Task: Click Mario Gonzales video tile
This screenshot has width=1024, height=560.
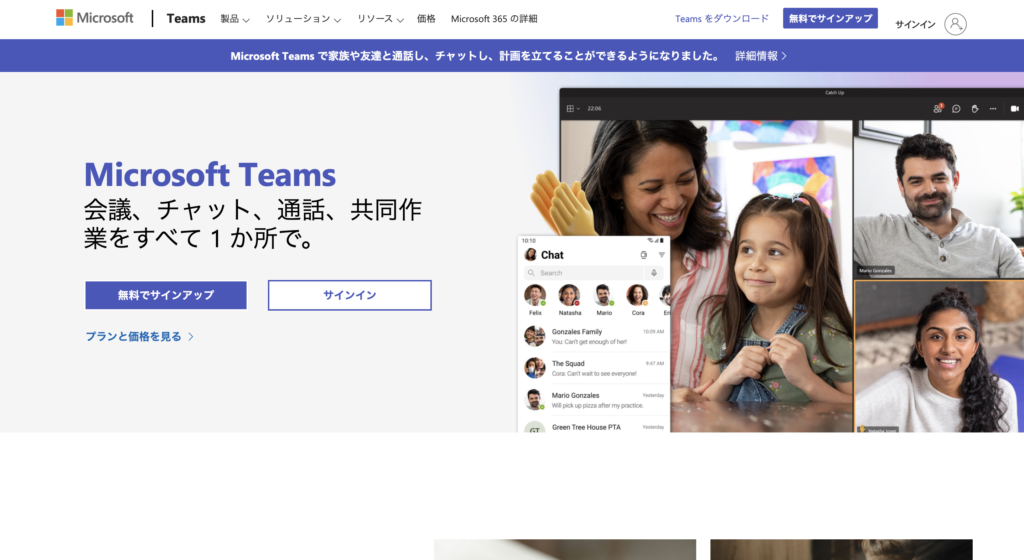Action: pyautogui.click(x=938, y=199)
